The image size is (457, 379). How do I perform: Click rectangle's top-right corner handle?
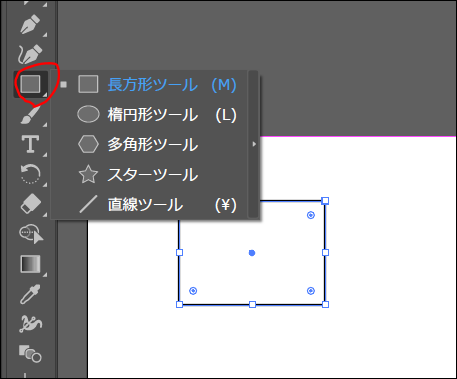point(325,201)
